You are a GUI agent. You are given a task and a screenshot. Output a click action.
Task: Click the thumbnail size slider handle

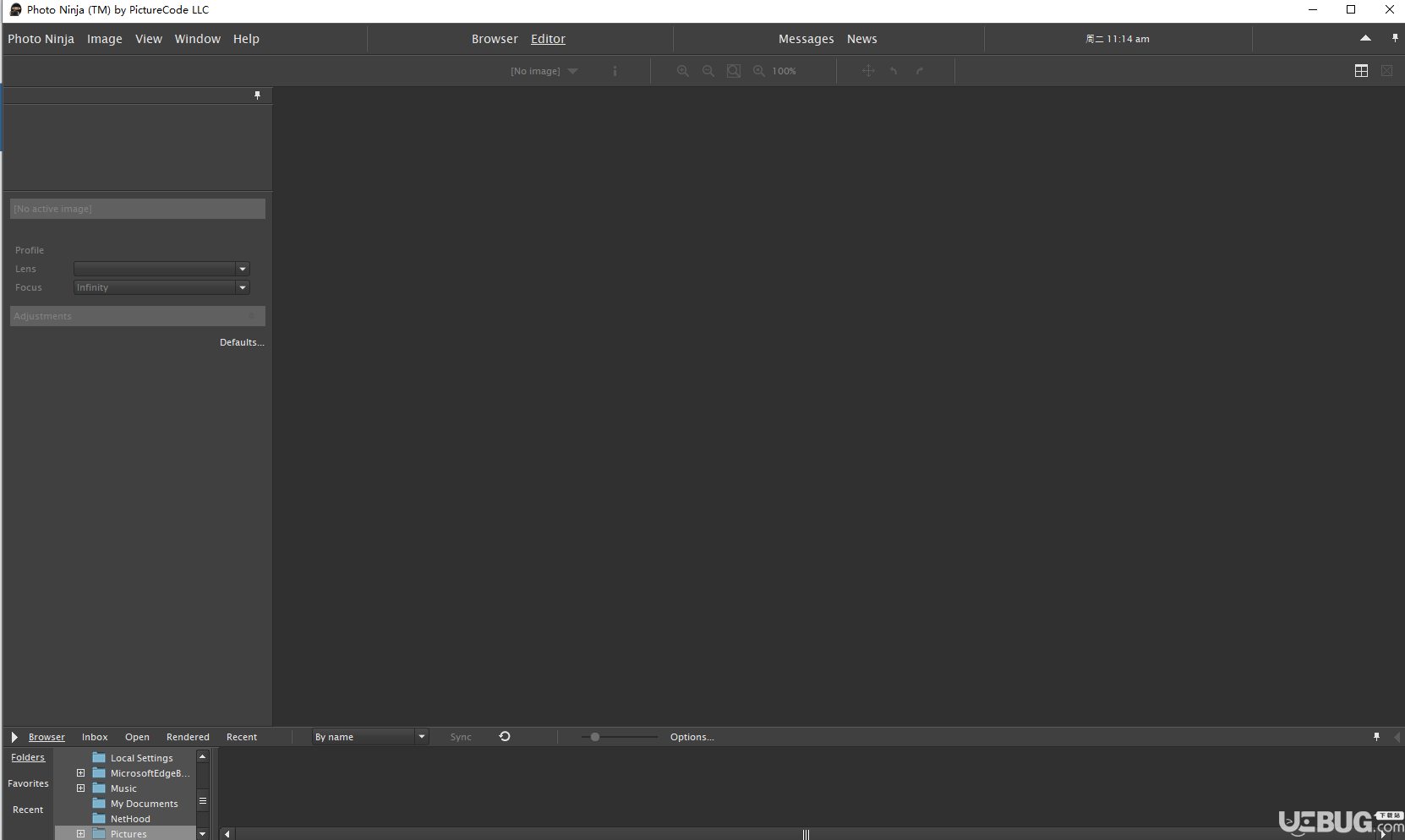point(595,737)
